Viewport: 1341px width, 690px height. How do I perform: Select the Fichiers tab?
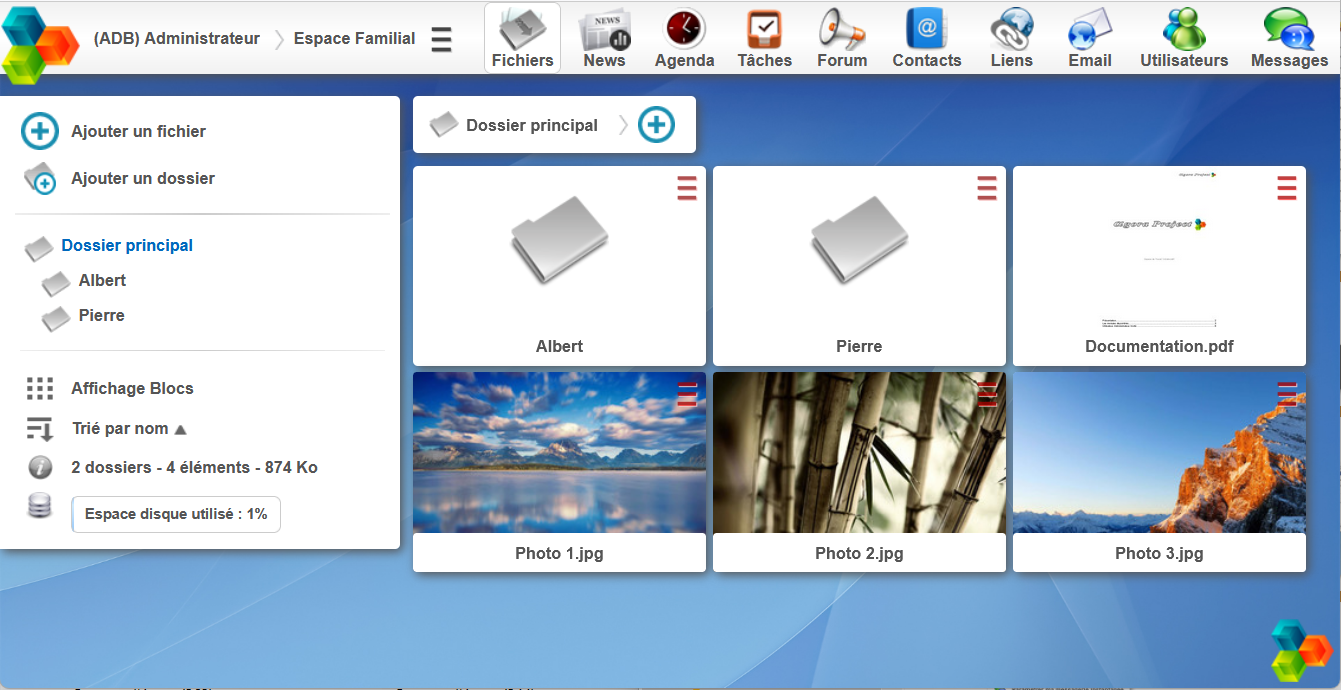tap(522, 38)
